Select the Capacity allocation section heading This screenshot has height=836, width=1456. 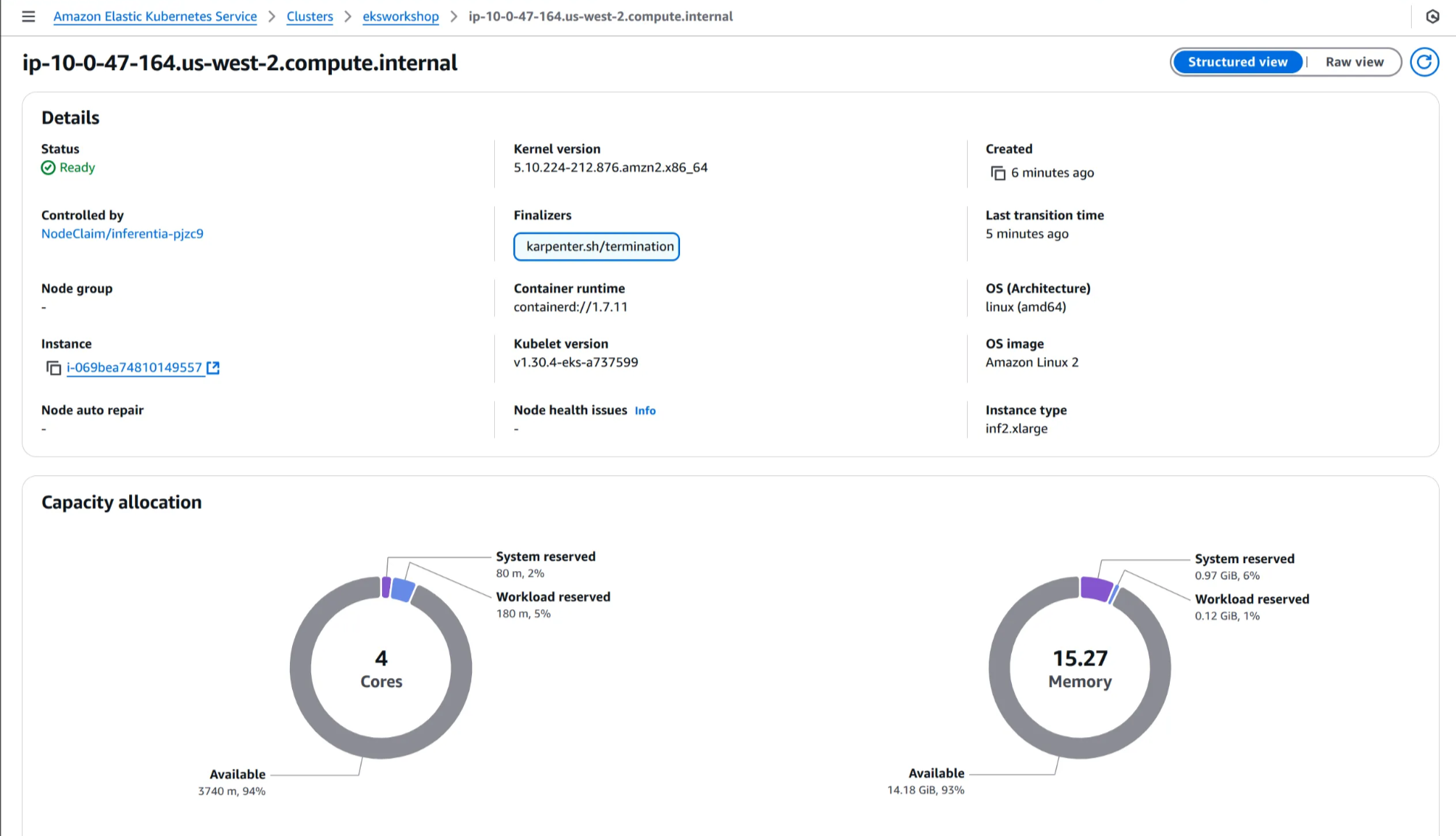pos(122,502)
